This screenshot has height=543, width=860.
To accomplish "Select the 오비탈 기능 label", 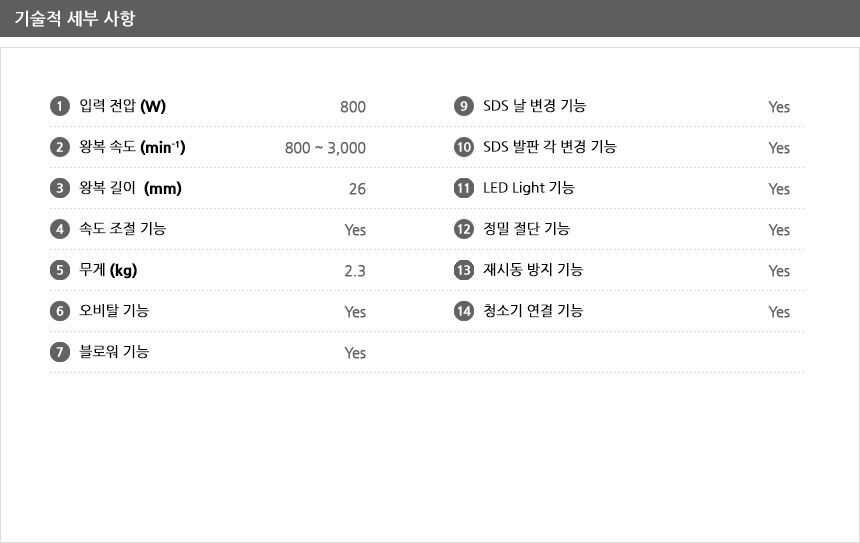I will (114, 310).
